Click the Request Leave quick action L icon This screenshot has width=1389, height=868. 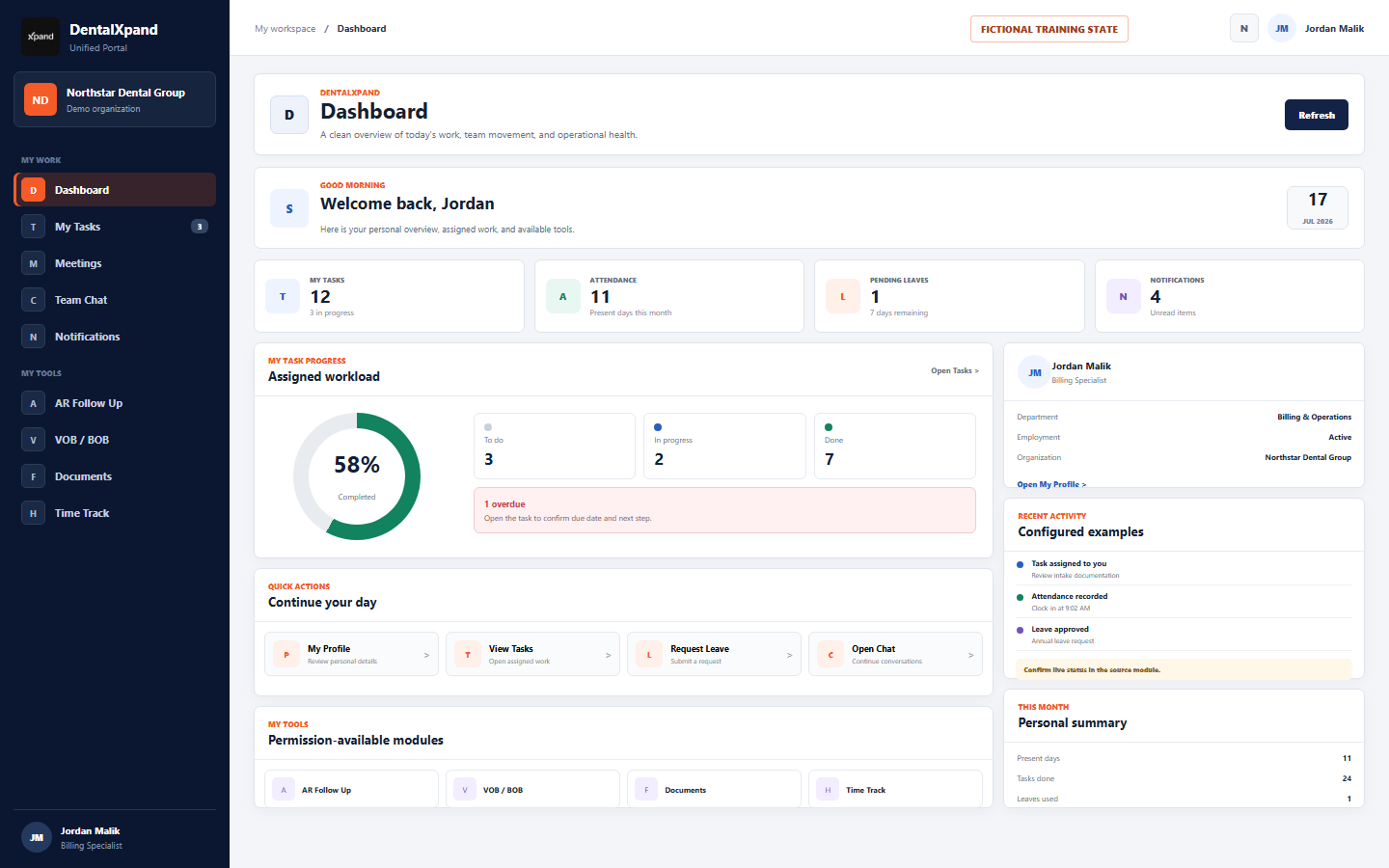(x=649, y=655)
